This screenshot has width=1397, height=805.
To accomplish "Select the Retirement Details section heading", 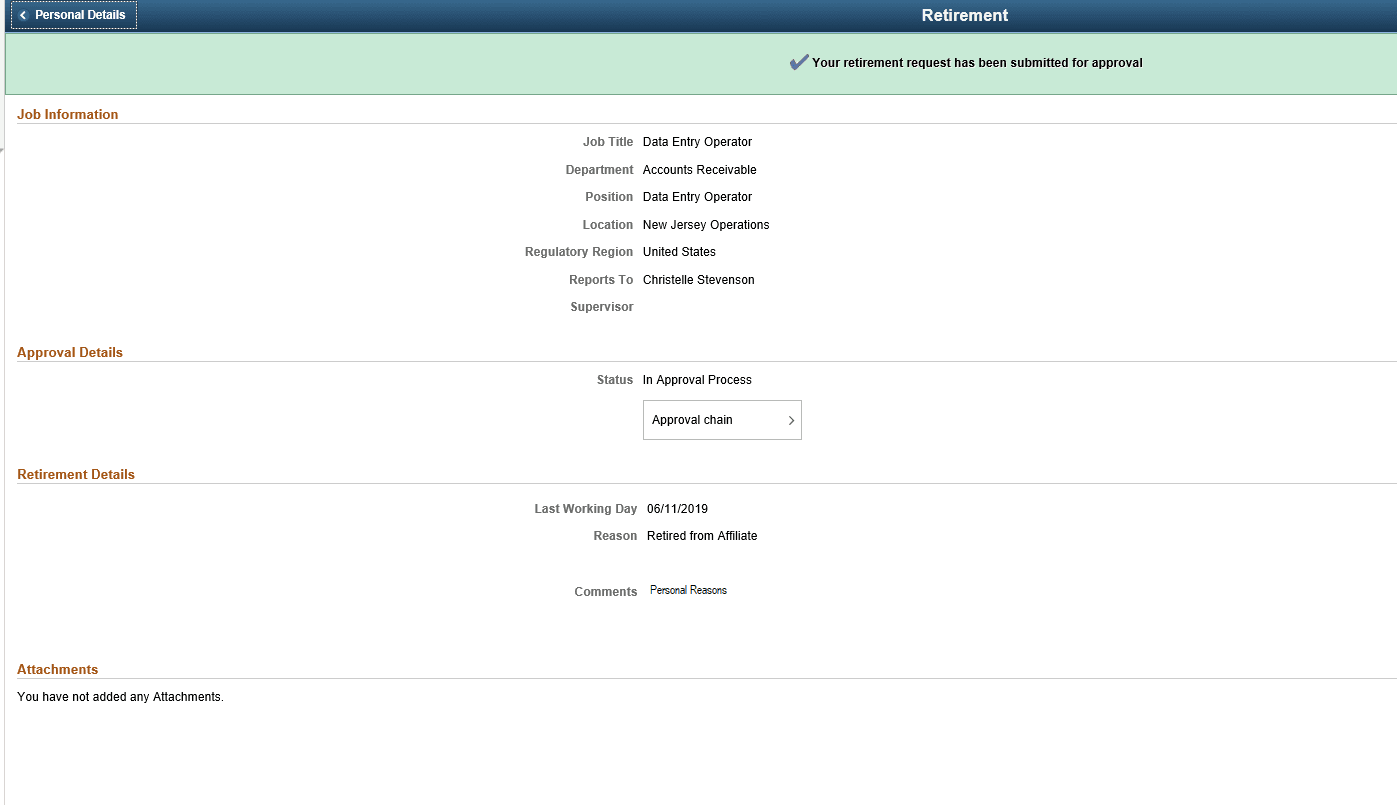I will [76, 475].
